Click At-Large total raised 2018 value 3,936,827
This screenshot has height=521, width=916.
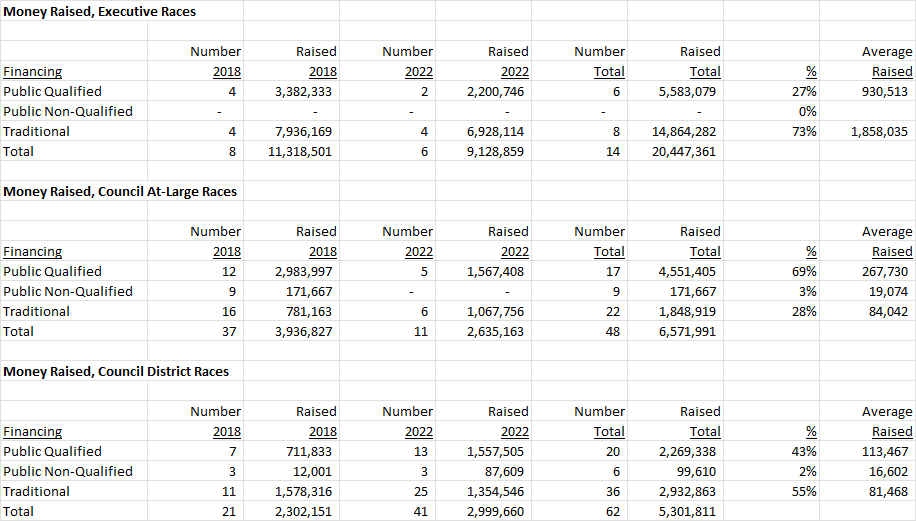pyautogui.click(x=303, y=332)
